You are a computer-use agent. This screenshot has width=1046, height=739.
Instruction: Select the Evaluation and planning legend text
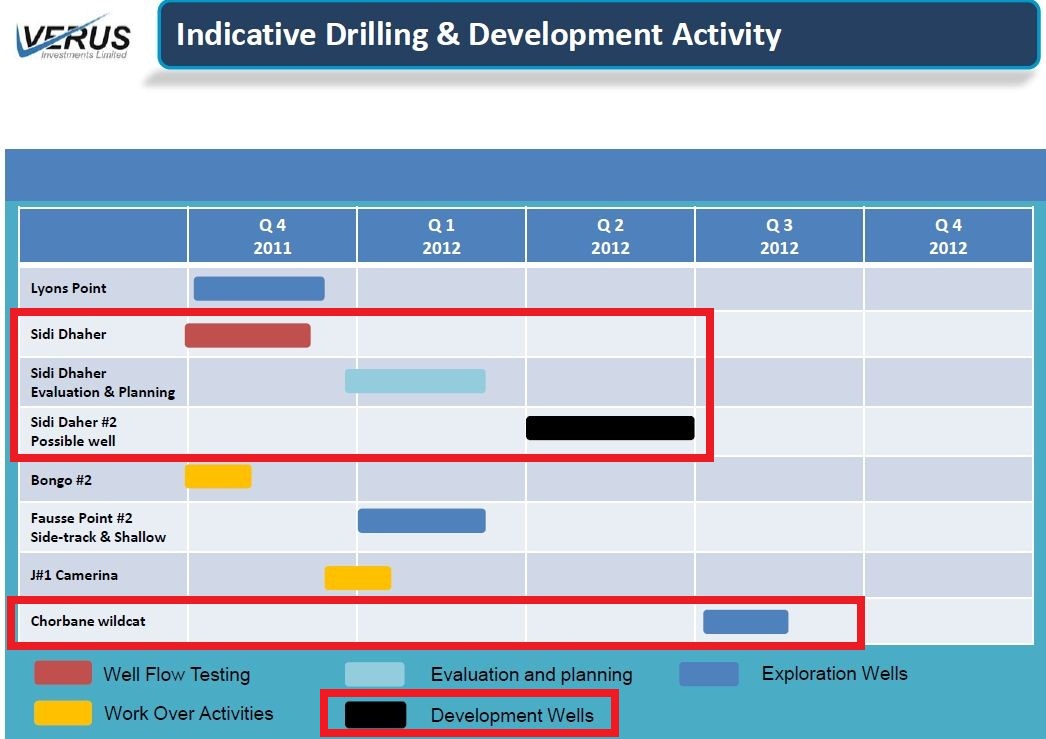pos(532,675)
